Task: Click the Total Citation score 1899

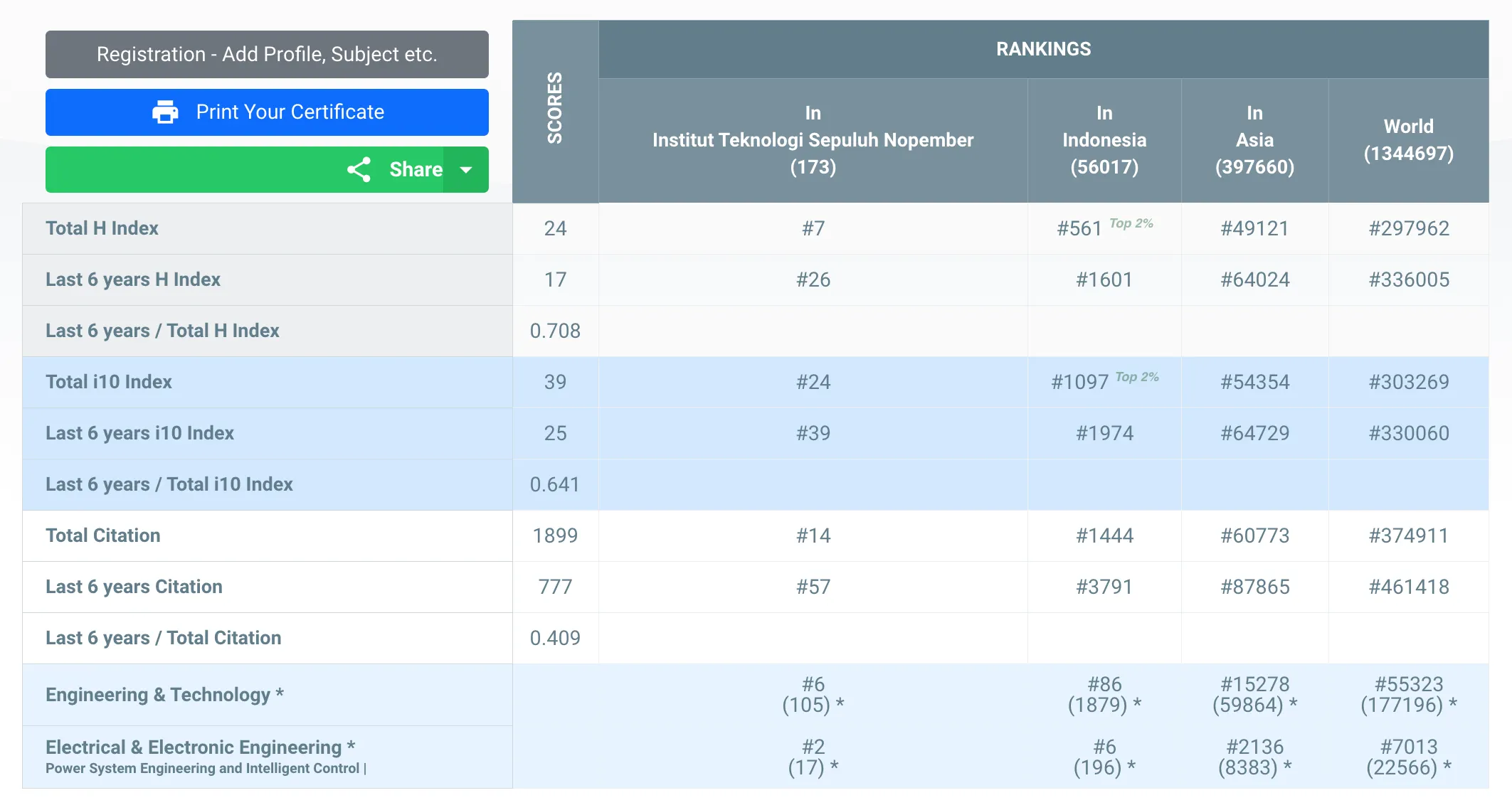Action: (555, 535)
